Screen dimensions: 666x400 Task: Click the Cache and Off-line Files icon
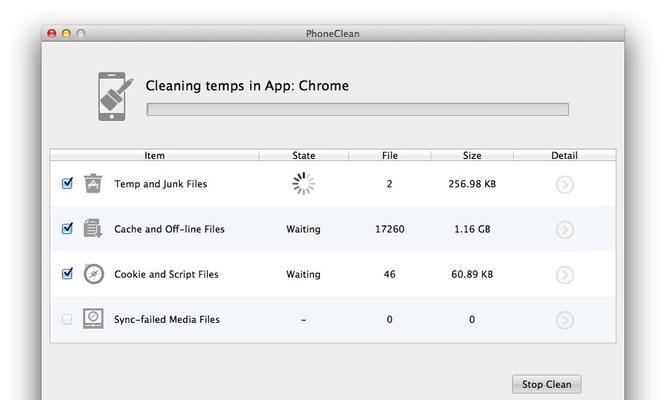pos(93,228)
